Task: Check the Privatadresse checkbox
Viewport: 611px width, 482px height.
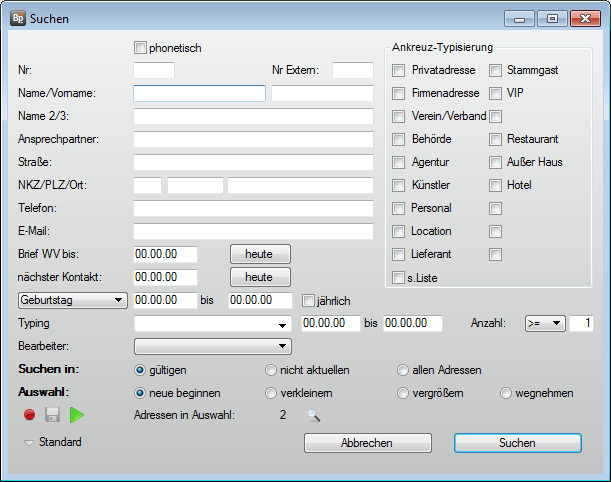Action: (x=399, y=71)
